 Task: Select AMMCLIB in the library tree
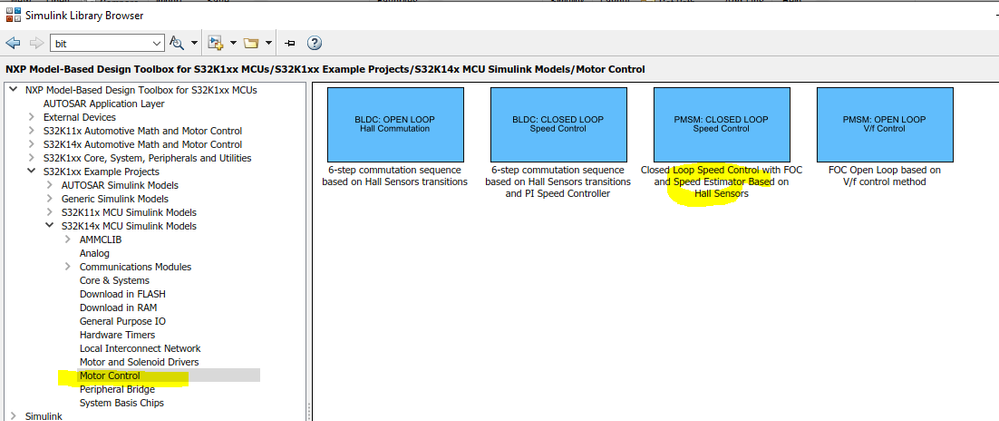pyautogui.click(x=101, y=239)
